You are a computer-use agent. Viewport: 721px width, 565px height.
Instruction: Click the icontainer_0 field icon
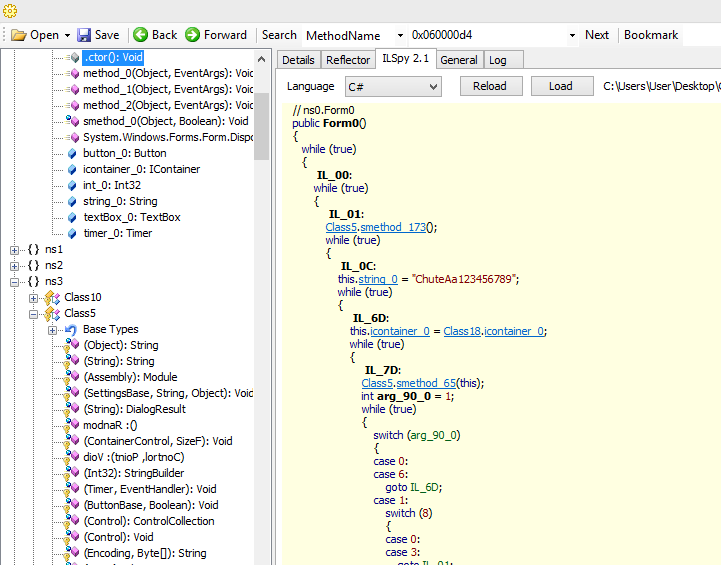[72, 170]
